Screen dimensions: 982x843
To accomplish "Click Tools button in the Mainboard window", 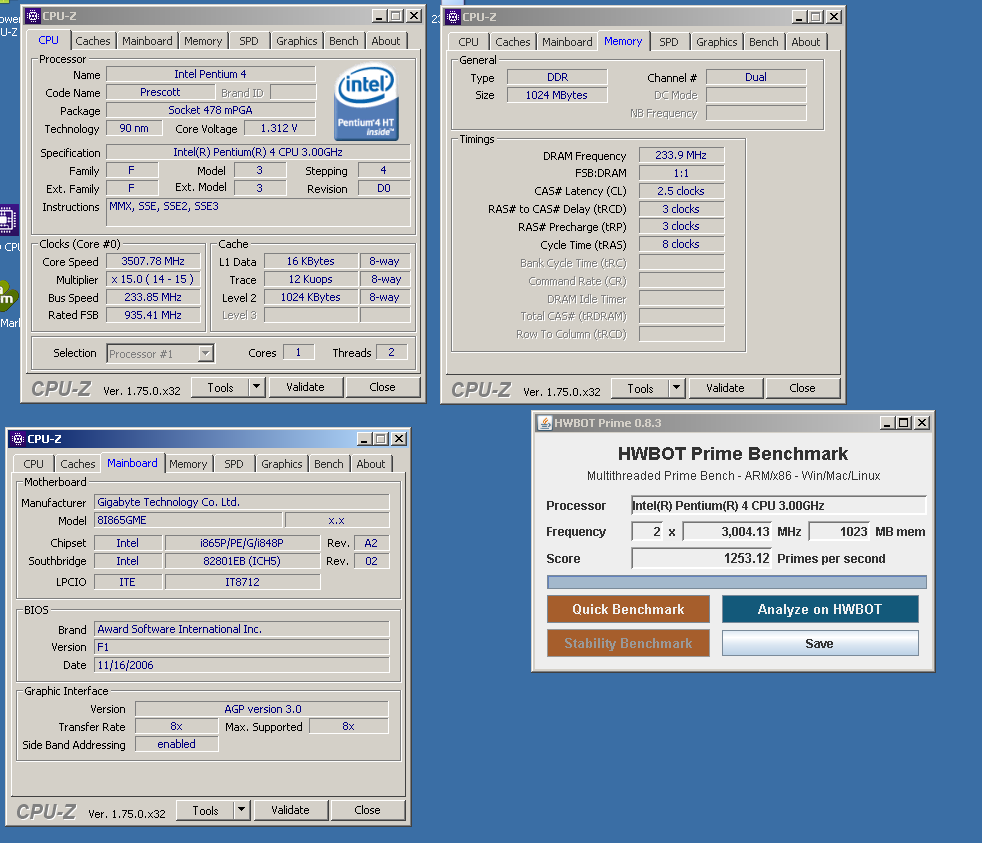I will [x=205, y=810].
